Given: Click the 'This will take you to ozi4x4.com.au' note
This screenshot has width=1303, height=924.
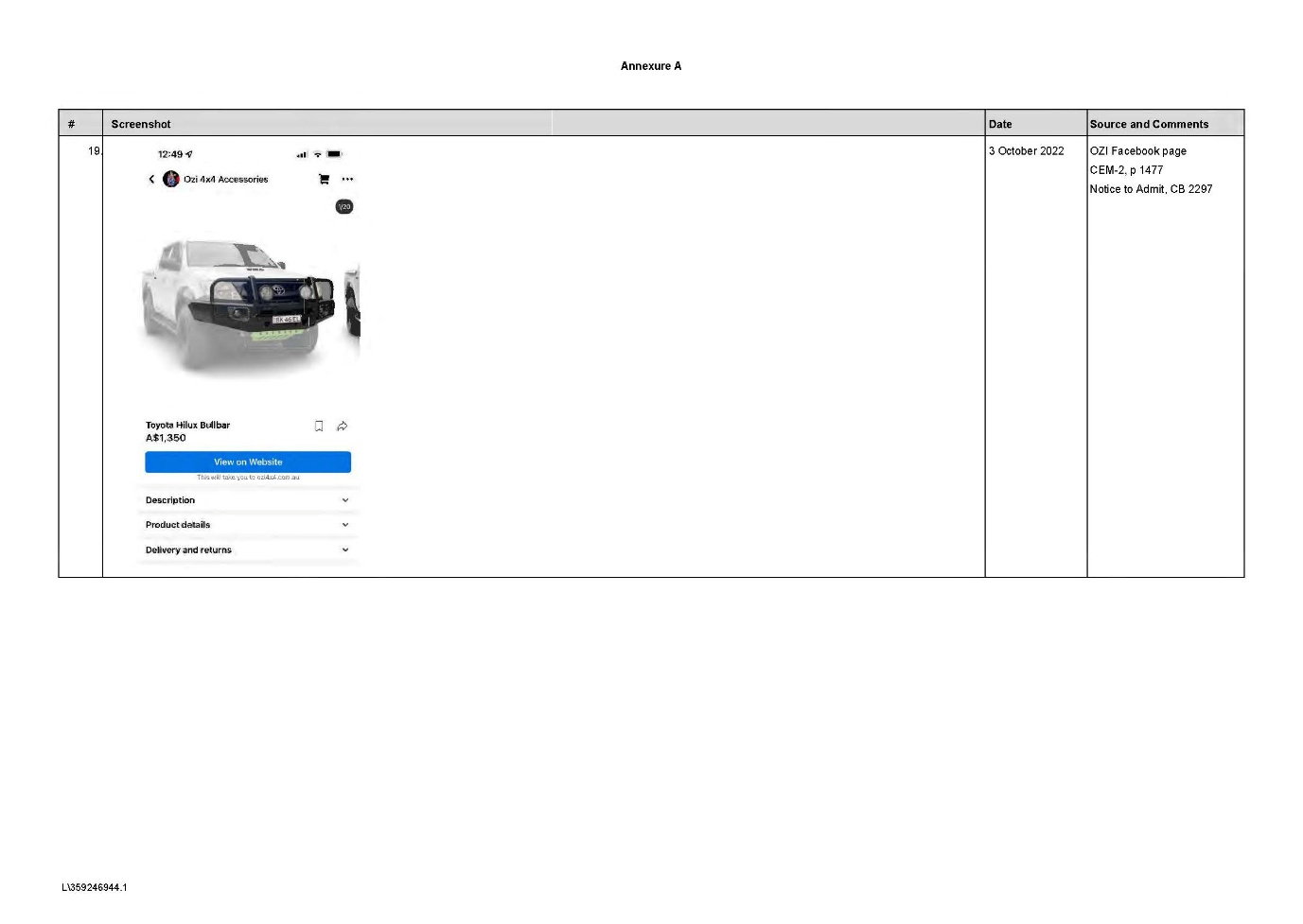Looking at the screenshot, I should tap(248, 478).
